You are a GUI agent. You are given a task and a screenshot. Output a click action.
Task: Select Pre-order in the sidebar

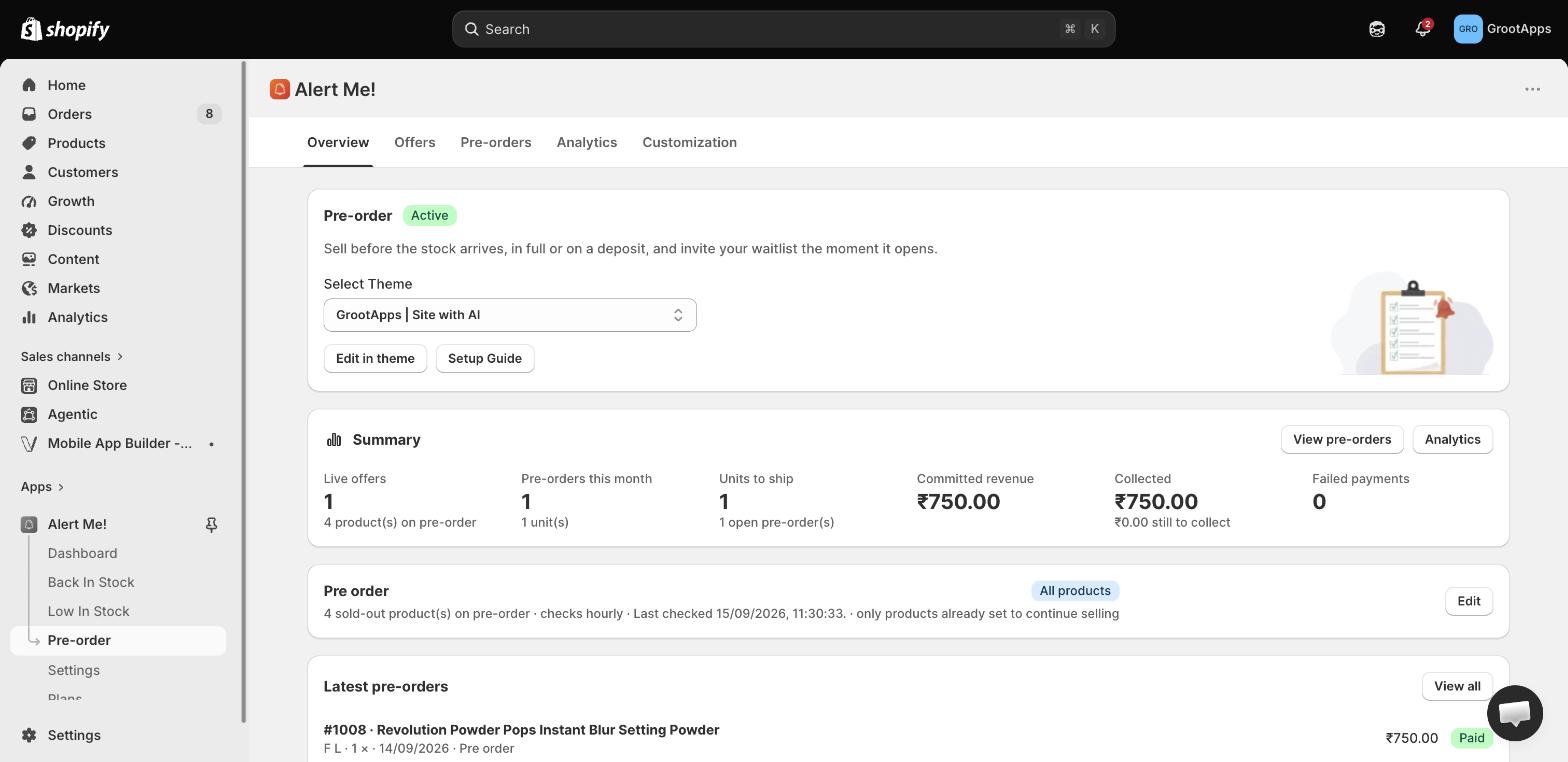click(x=118, y=641)
